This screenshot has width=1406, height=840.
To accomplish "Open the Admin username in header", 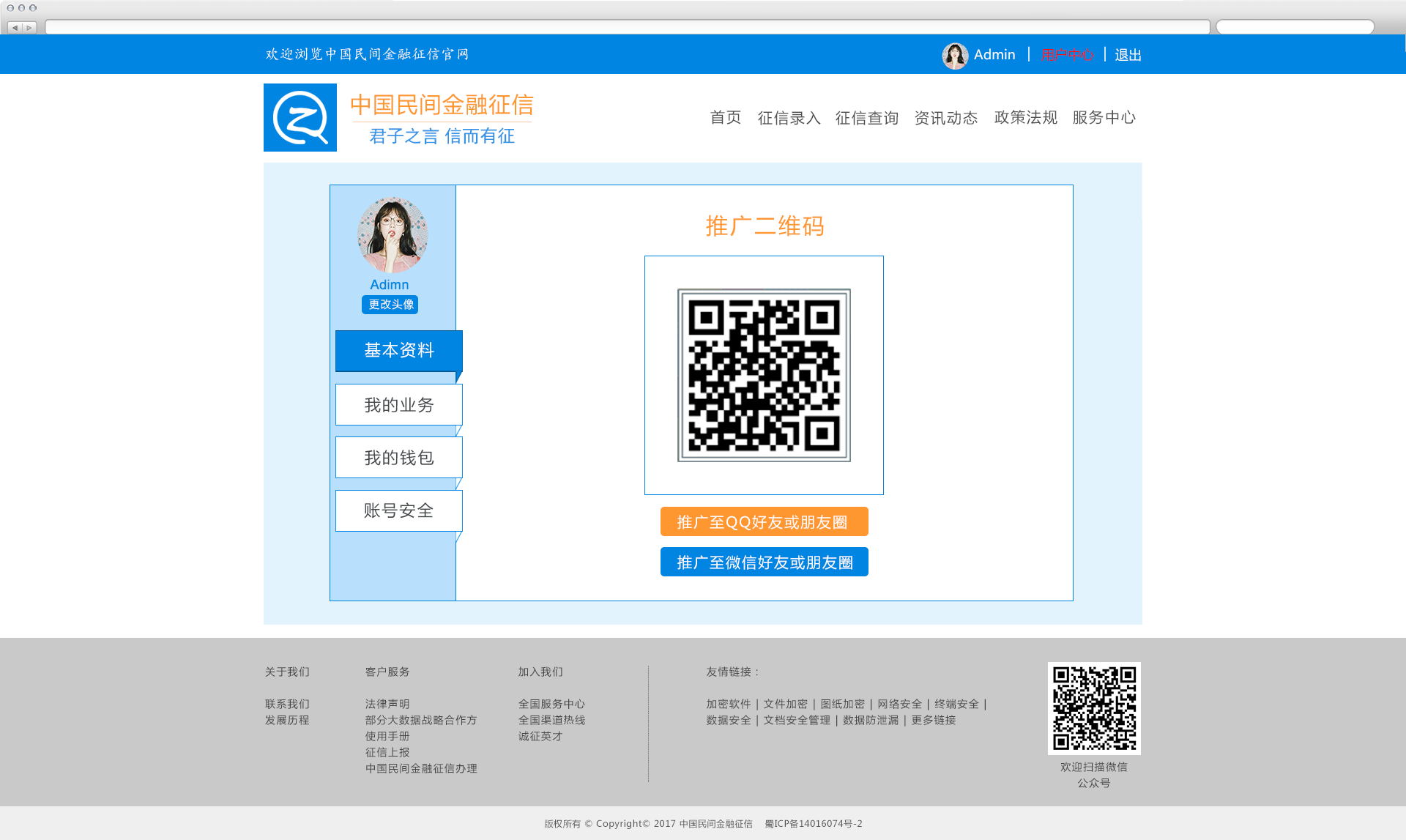I will [x=994, y=55].
